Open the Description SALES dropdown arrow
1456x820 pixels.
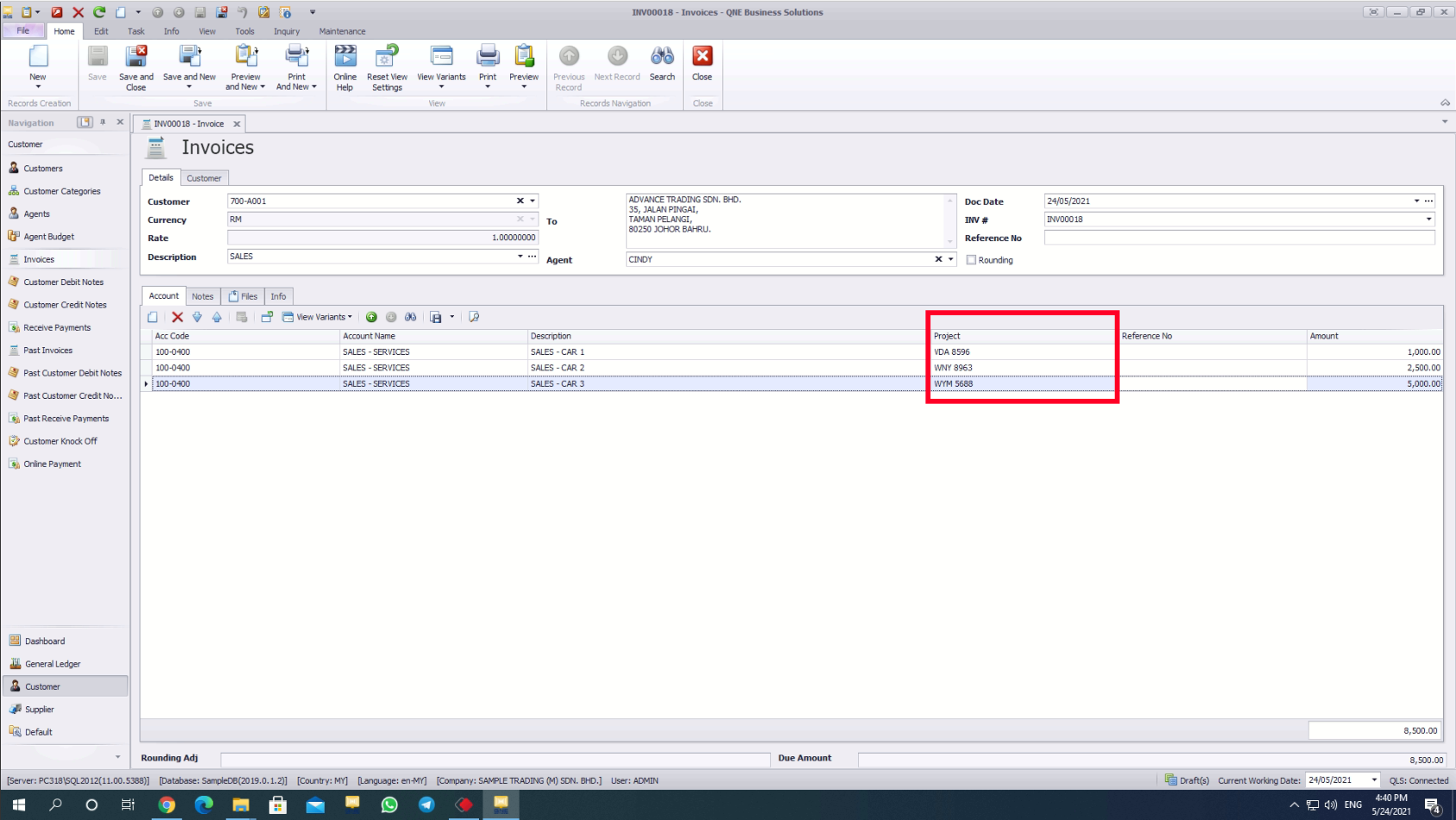pyautogui.click(x=520, y=256)
